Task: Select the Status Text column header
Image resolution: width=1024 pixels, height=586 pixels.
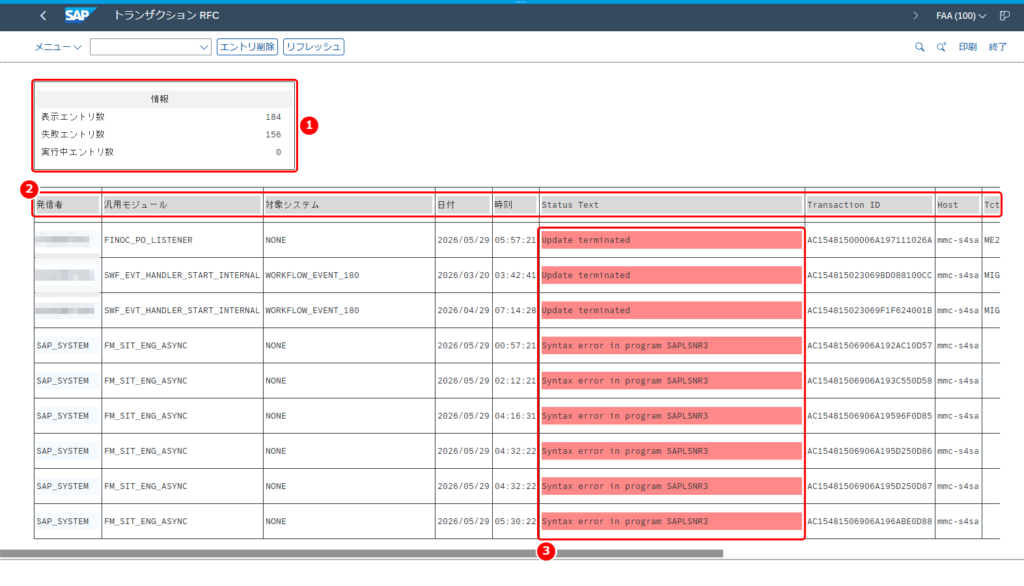Action: pos(671,205)
